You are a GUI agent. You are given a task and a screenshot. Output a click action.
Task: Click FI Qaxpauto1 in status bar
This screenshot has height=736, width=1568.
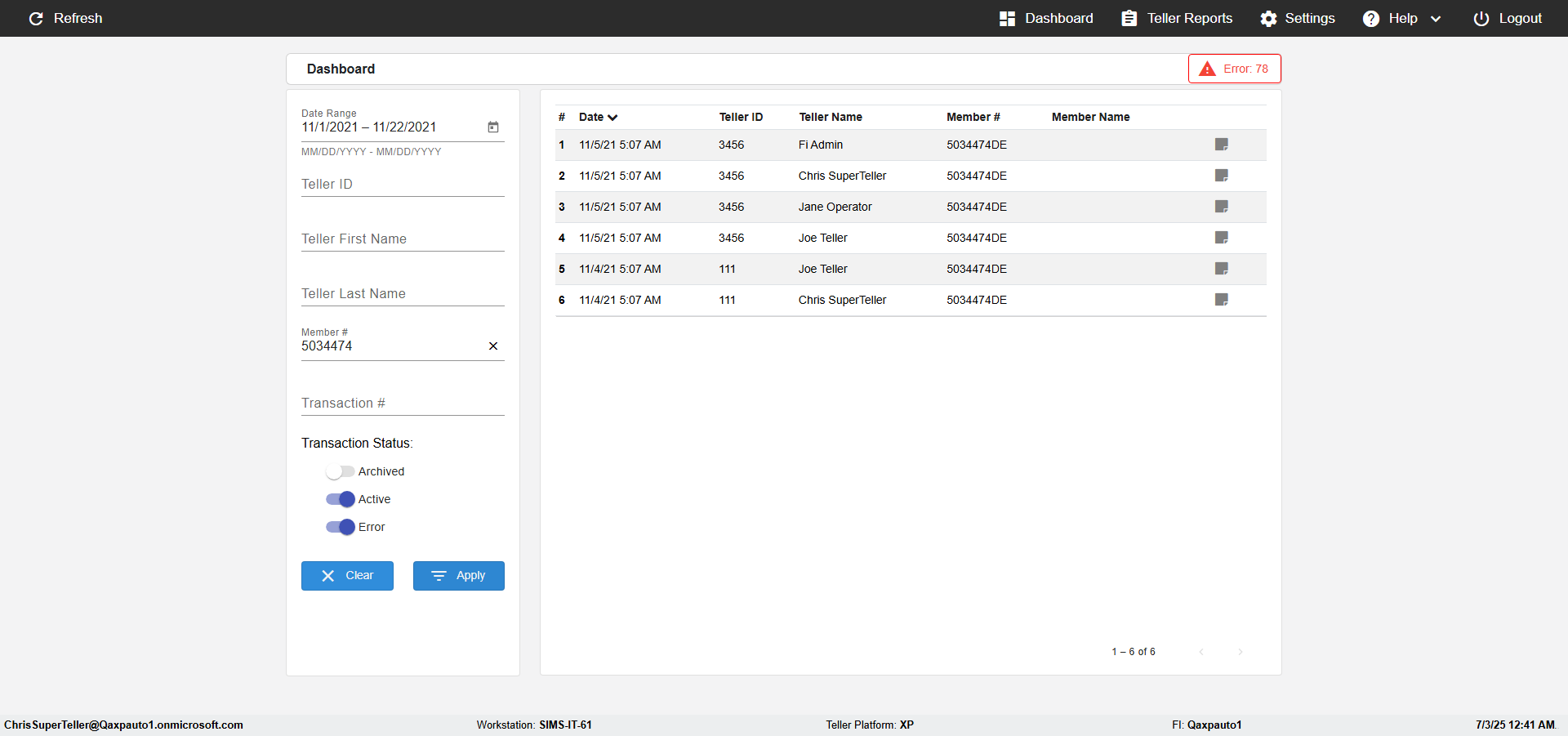click(x=1206, y=725)
